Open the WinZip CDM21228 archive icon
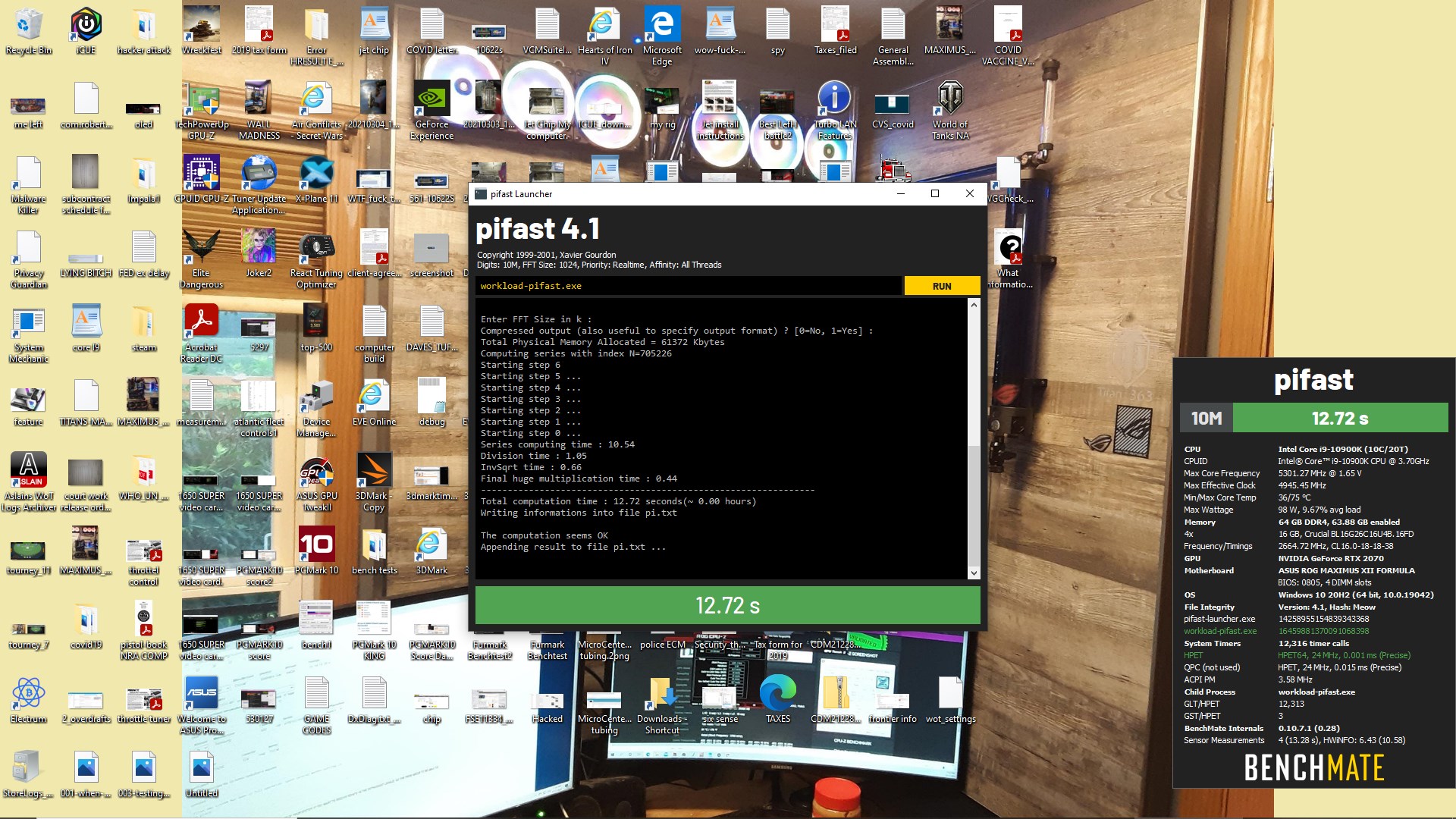Image resolution: width=1456 pixels, height=819 pixels. tap(835, 700)
